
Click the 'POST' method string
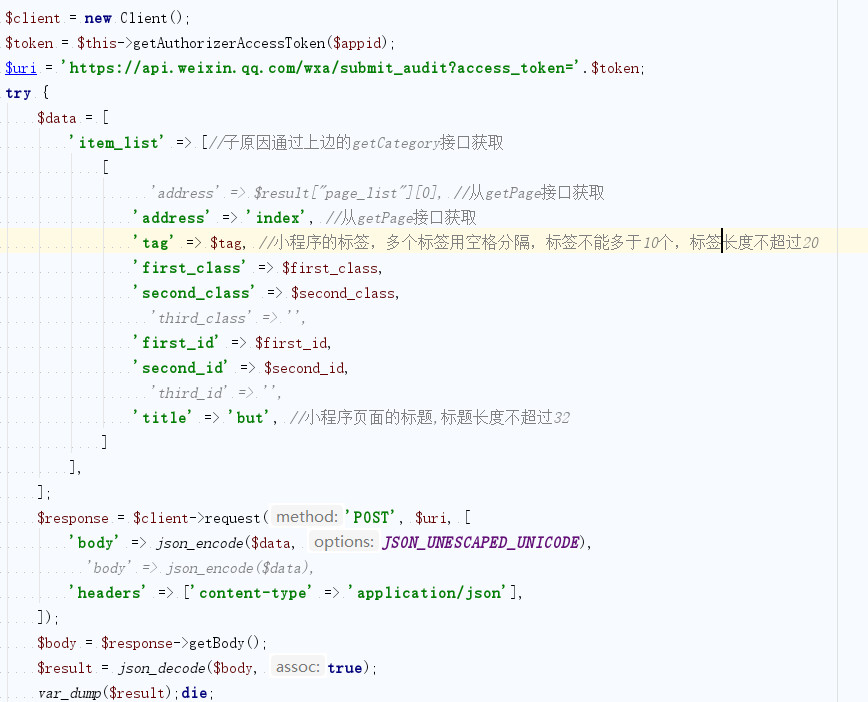[x=370, y=518]
